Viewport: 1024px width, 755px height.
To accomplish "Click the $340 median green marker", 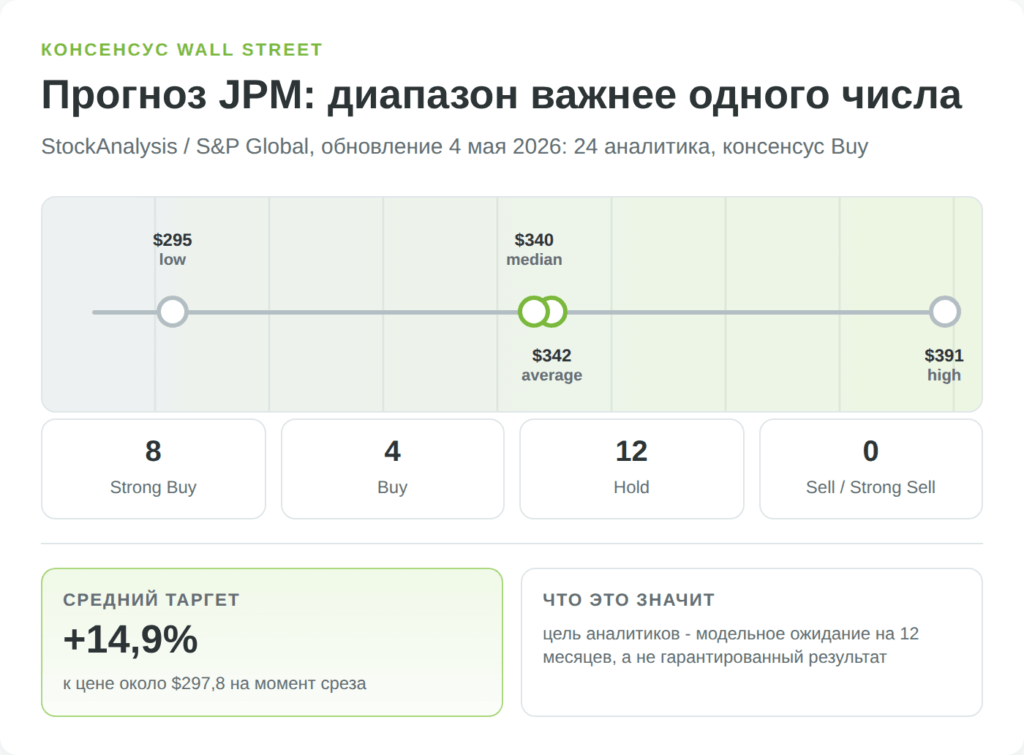I will click(x=534, y=312).
